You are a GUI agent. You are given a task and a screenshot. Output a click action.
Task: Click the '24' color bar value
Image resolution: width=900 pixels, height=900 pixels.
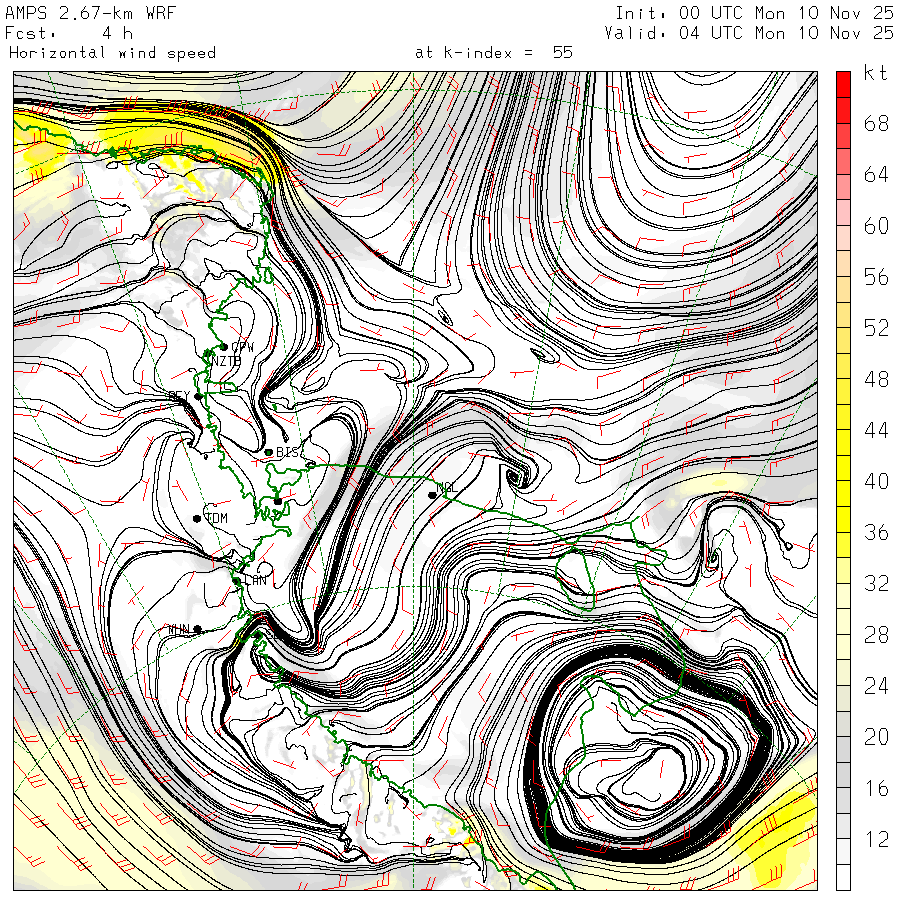tap(876, 685)
